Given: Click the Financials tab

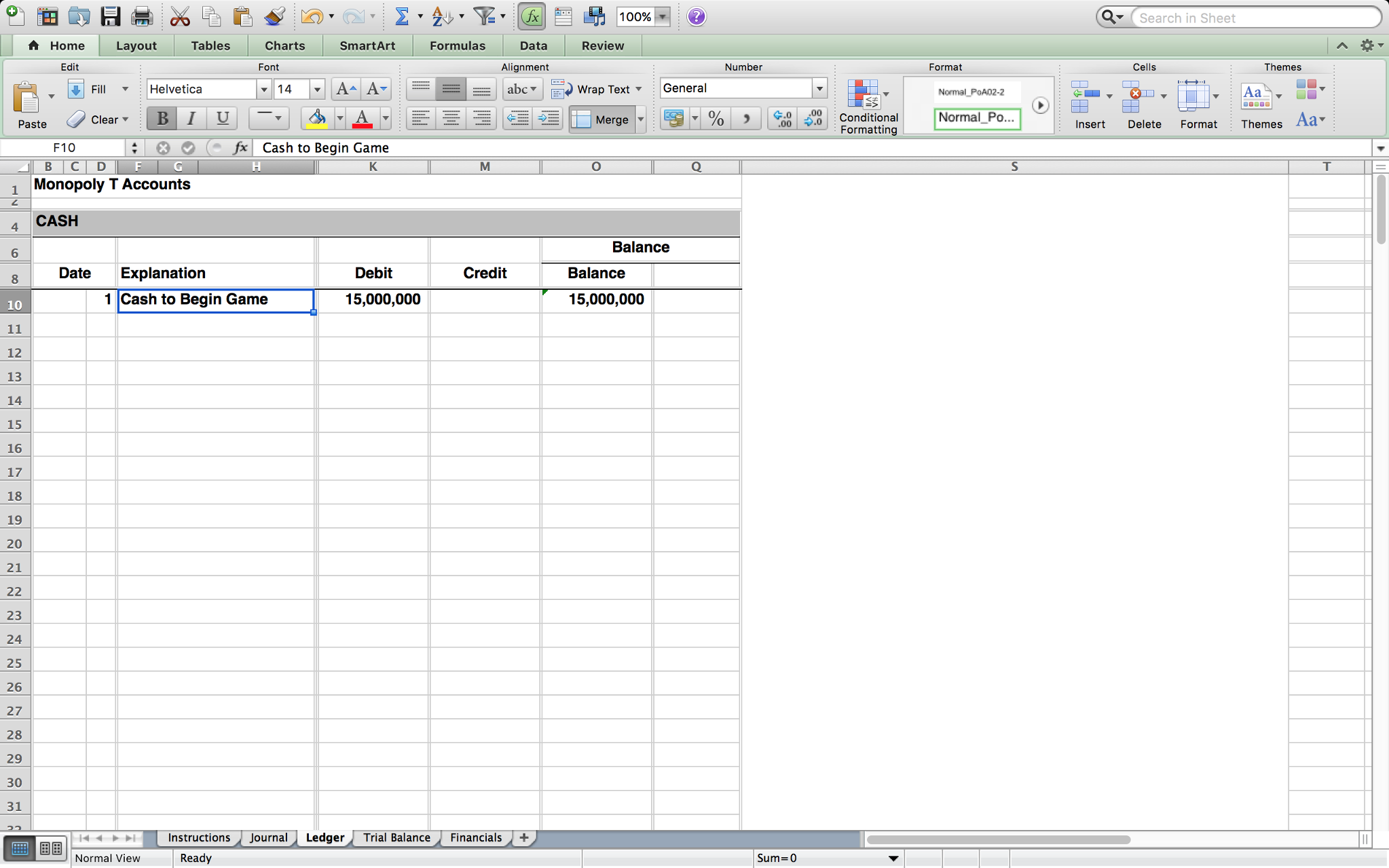Looking at the screenshot, I should pyautogui.click(x=475, y=837).
